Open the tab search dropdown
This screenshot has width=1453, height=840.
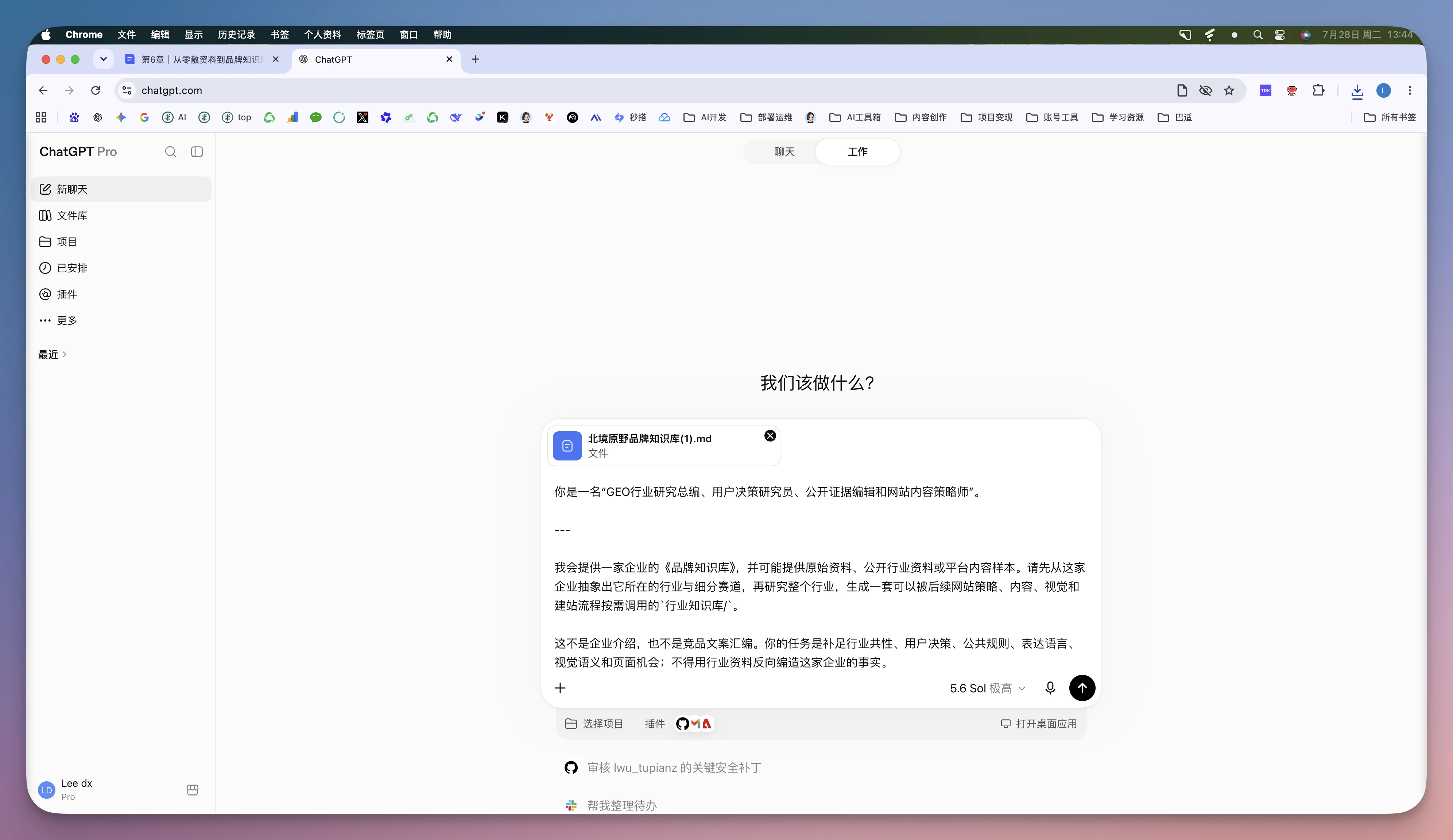[103, 59]
